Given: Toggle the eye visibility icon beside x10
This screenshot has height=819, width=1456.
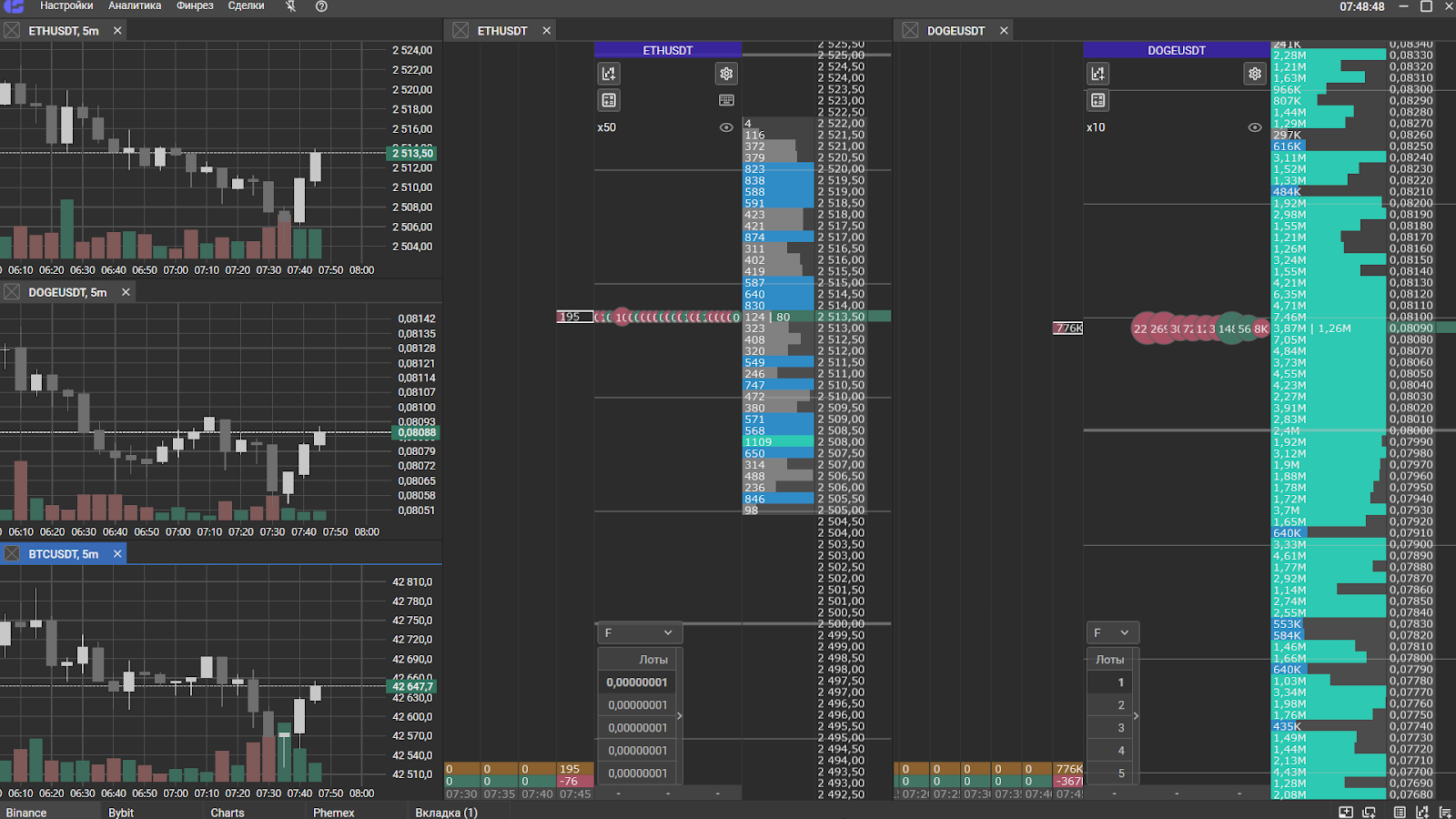Looking at the screenshot, I should 1255,127.
